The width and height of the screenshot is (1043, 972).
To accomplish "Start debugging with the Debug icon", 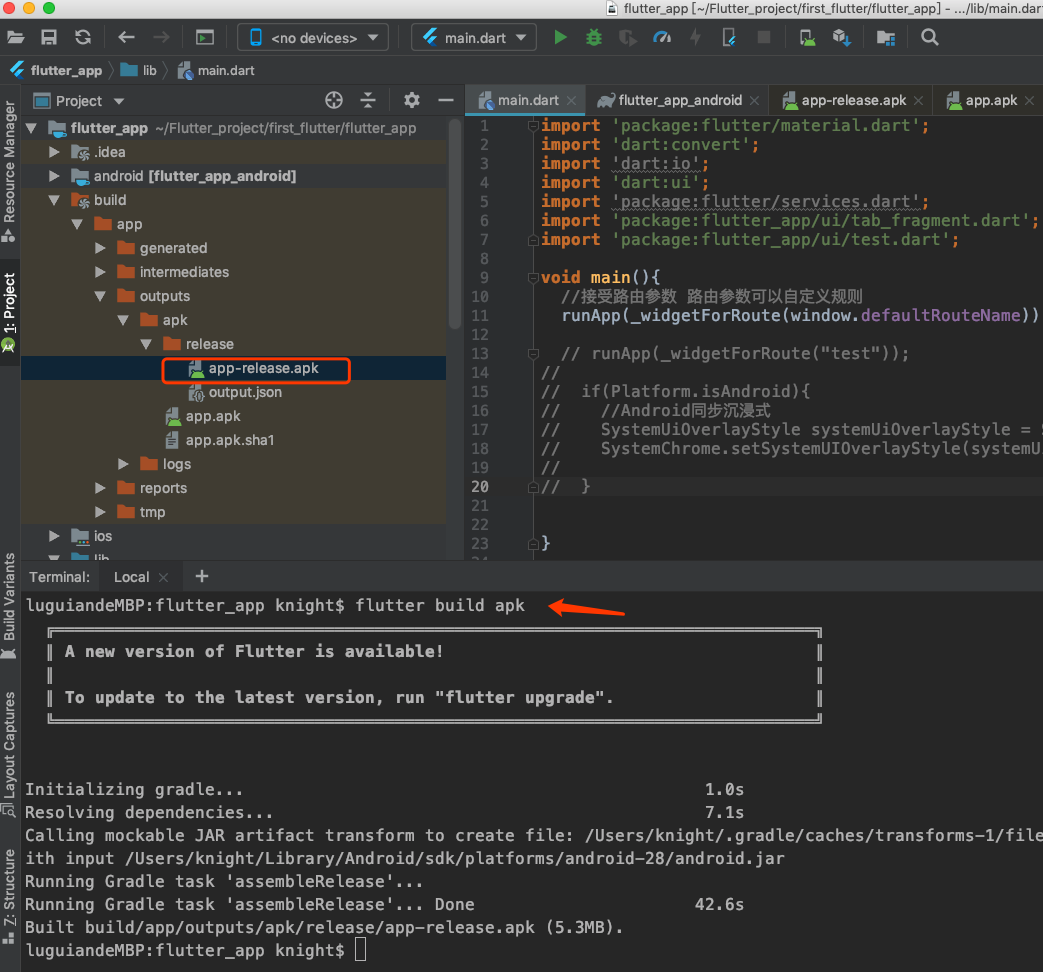I will click(x=594, y=37).
